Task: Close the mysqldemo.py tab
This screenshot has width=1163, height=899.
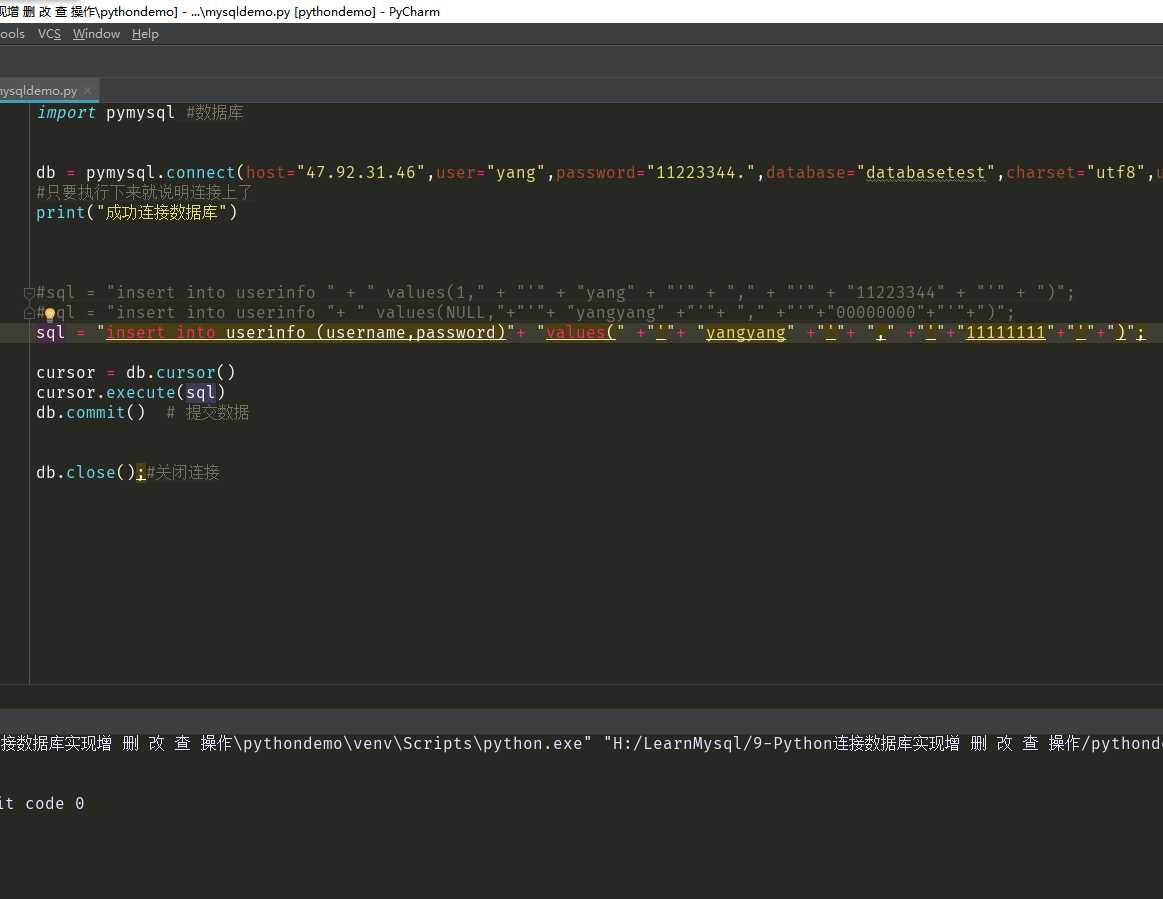Action: (x=88, y=90)
